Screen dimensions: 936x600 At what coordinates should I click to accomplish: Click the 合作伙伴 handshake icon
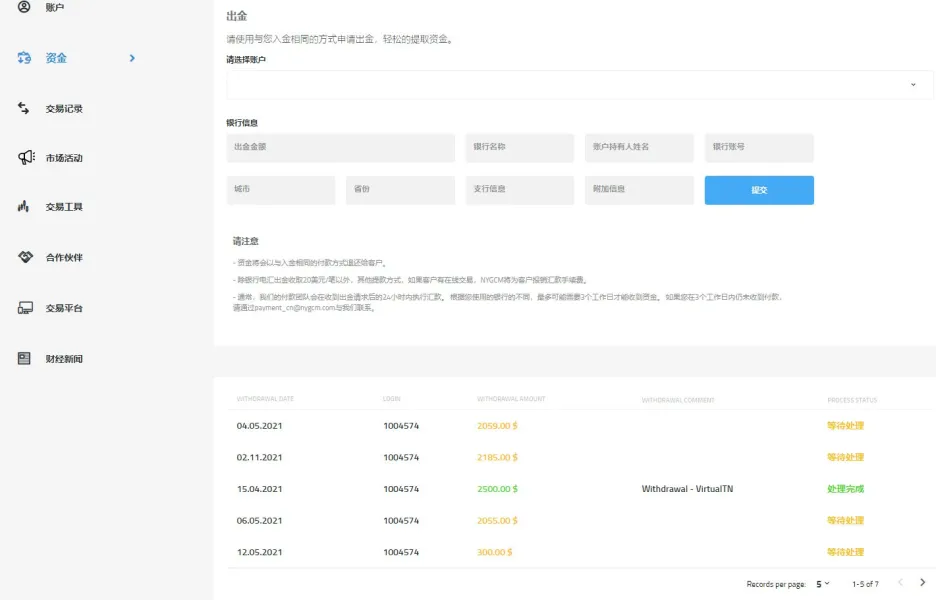26,257
